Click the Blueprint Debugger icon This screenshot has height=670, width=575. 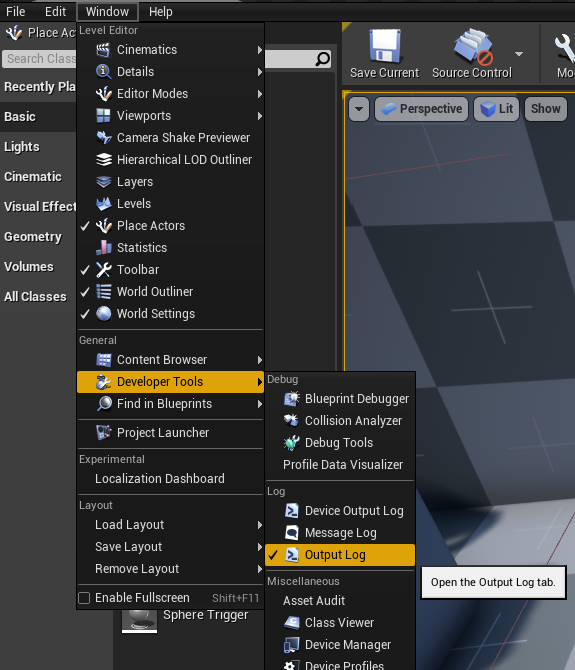pos(291,399)
